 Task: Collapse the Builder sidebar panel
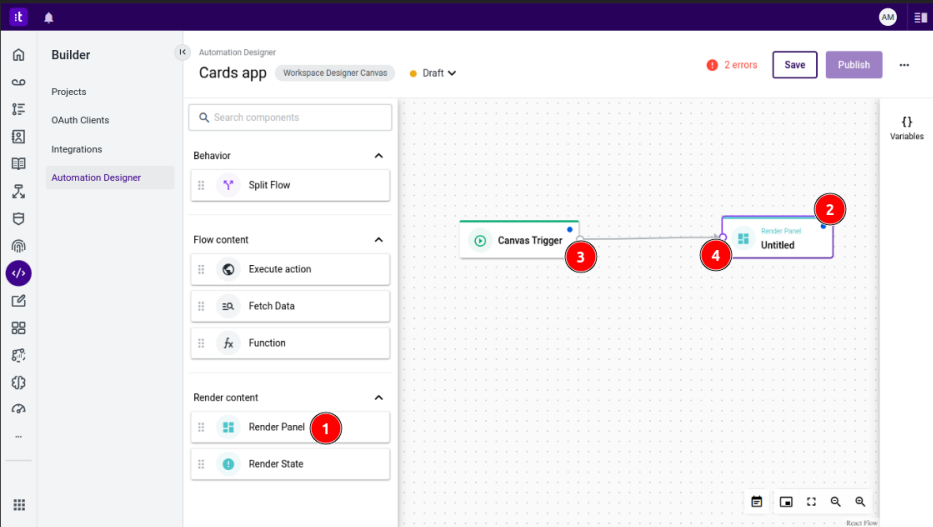click(x=182, y=52)
